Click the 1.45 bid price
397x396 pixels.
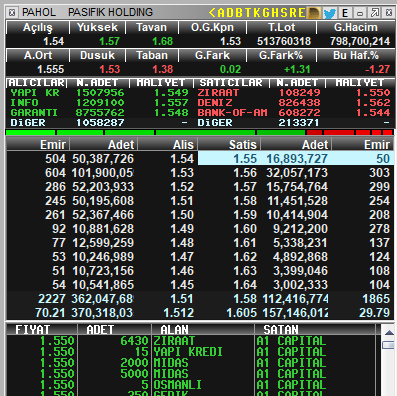click(x=182, y=285)
